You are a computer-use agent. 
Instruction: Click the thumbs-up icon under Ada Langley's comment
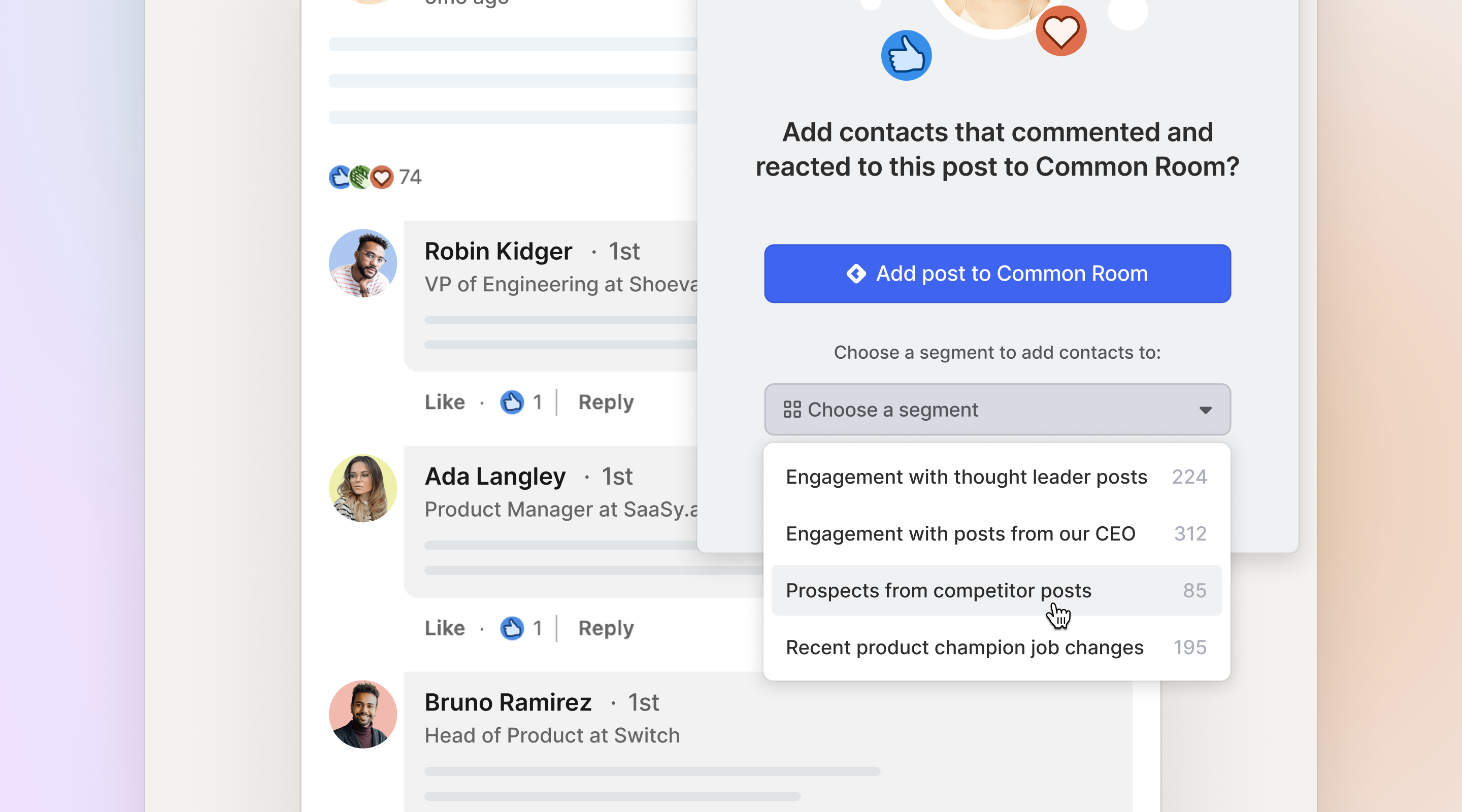point(513,628)
